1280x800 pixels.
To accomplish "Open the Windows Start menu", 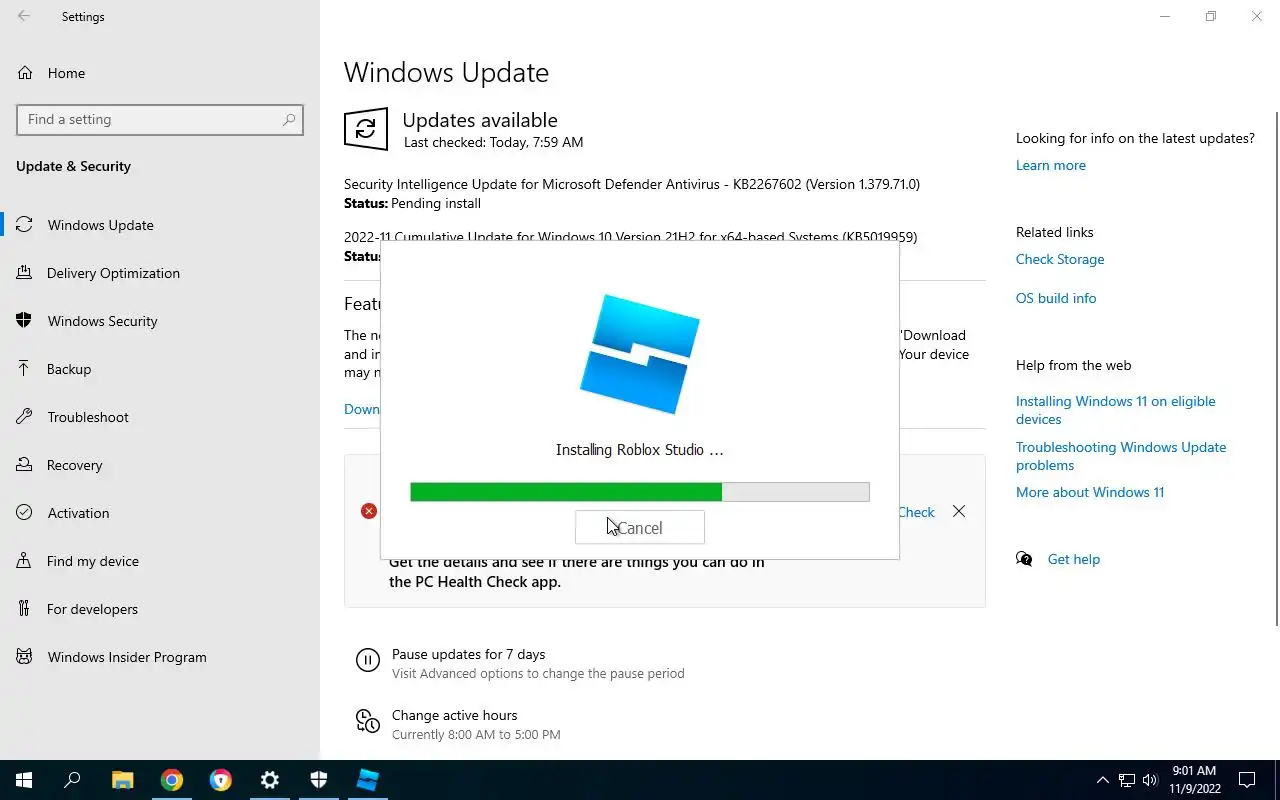I will click(x=24, y=780).
